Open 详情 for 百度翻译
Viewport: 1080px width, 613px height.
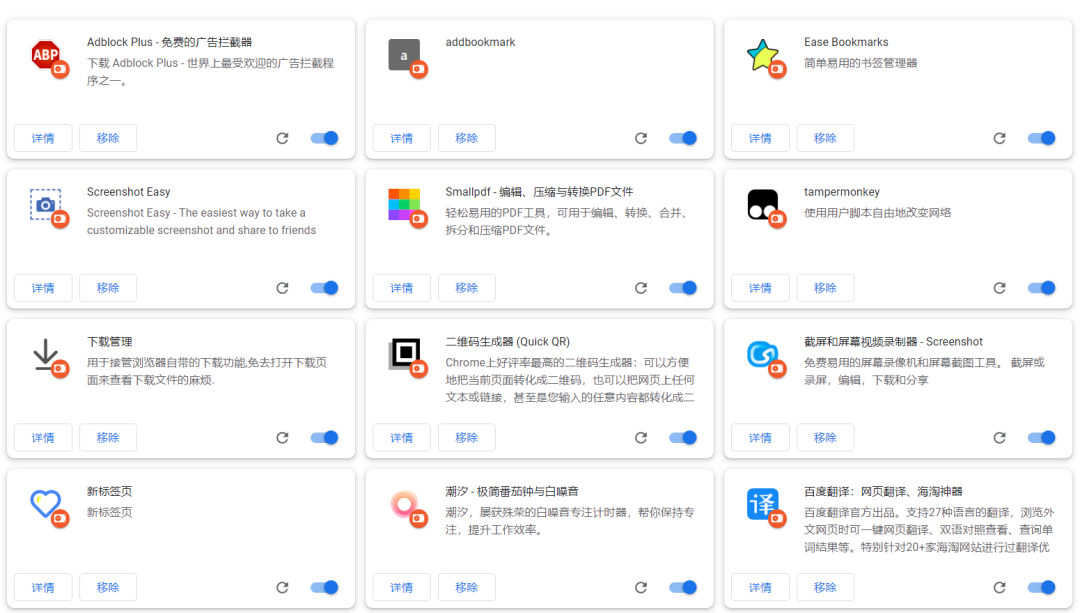point(760,588)
